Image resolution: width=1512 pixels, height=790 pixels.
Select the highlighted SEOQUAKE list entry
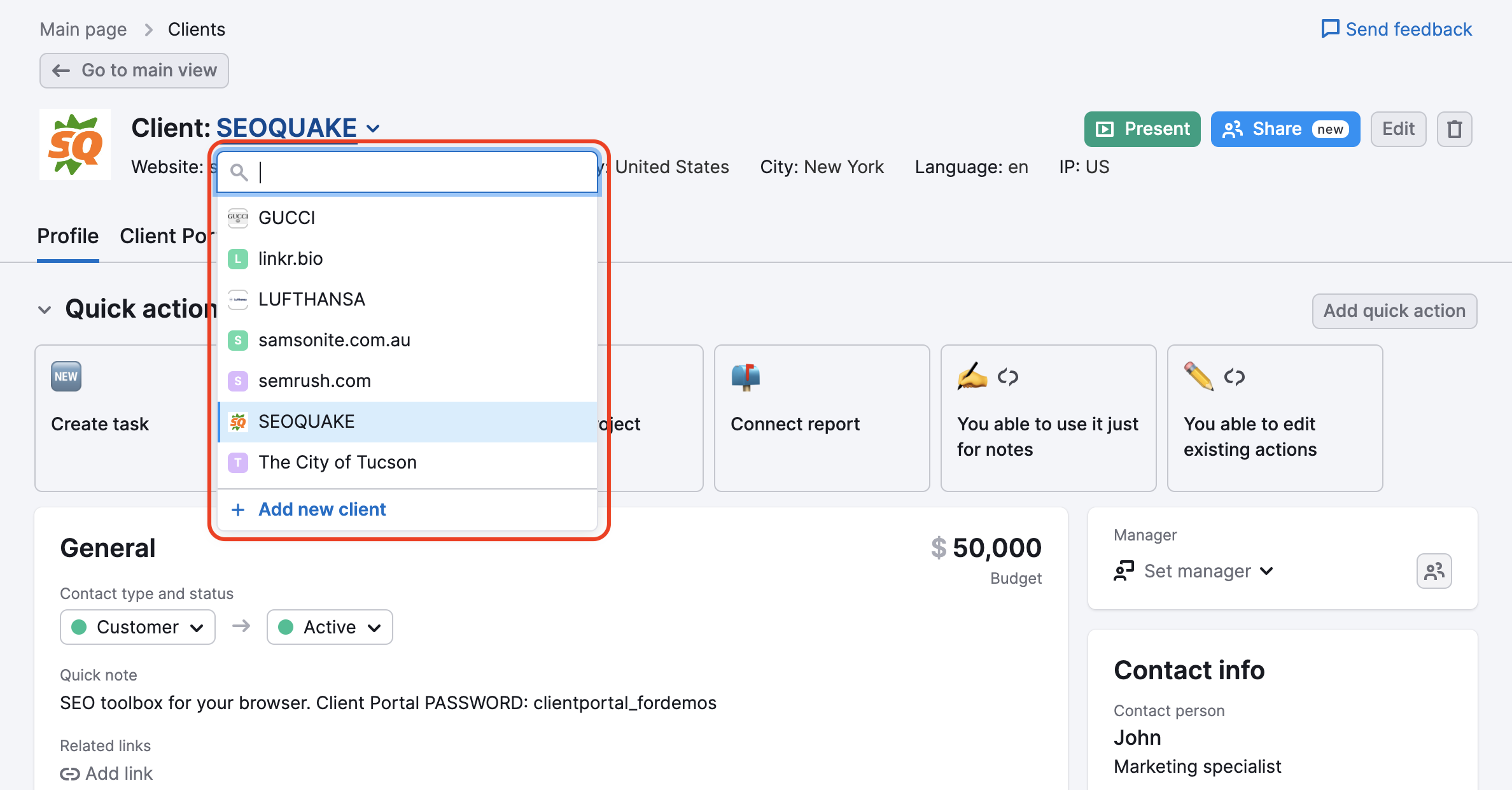point(407,421)
